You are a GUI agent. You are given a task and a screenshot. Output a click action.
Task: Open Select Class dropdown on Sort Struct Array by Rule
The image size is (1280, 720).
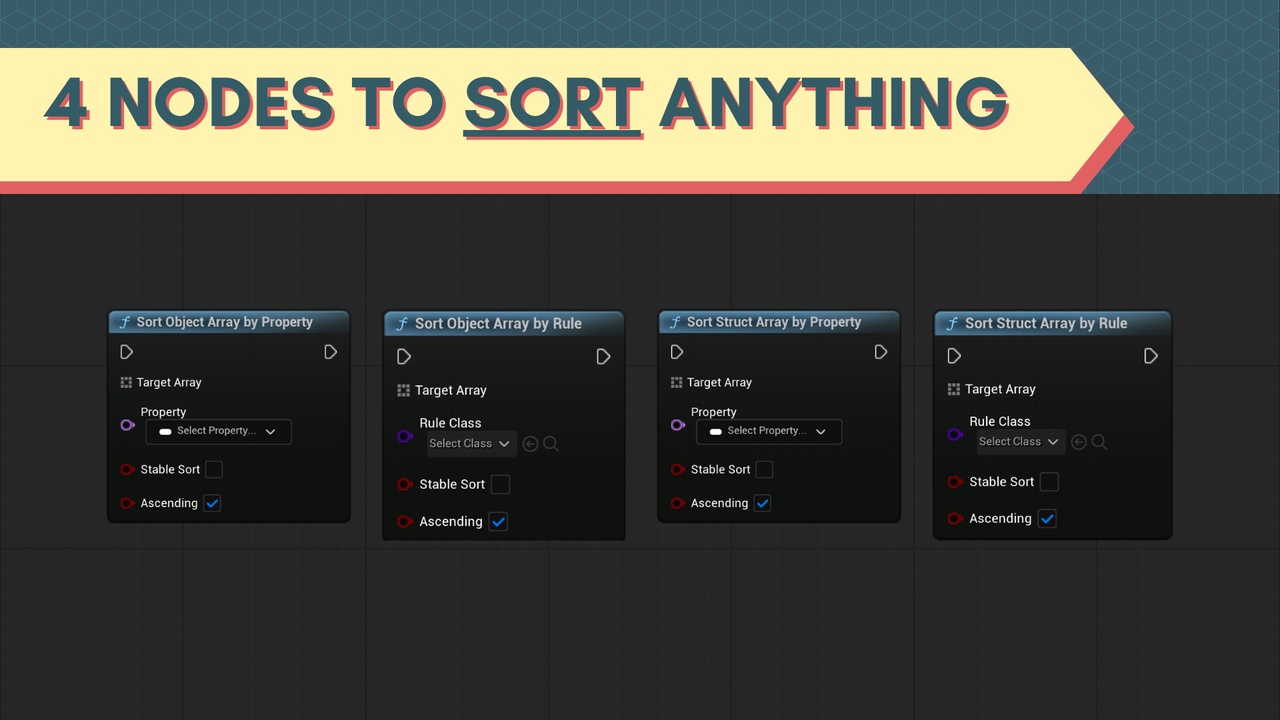(x=1020, y=442)
